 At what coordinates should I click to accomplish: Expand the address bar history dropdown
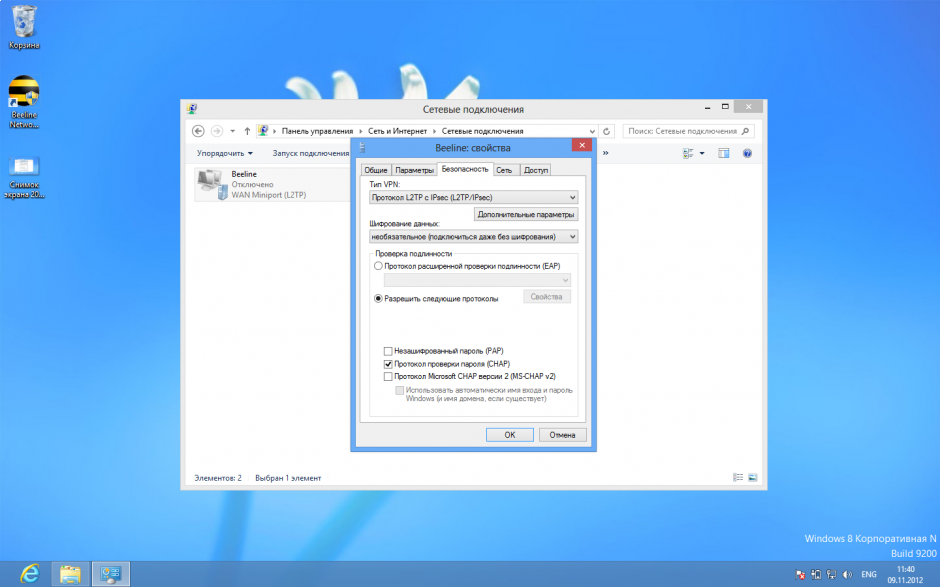pyautogui.click(x=592, y=131)
